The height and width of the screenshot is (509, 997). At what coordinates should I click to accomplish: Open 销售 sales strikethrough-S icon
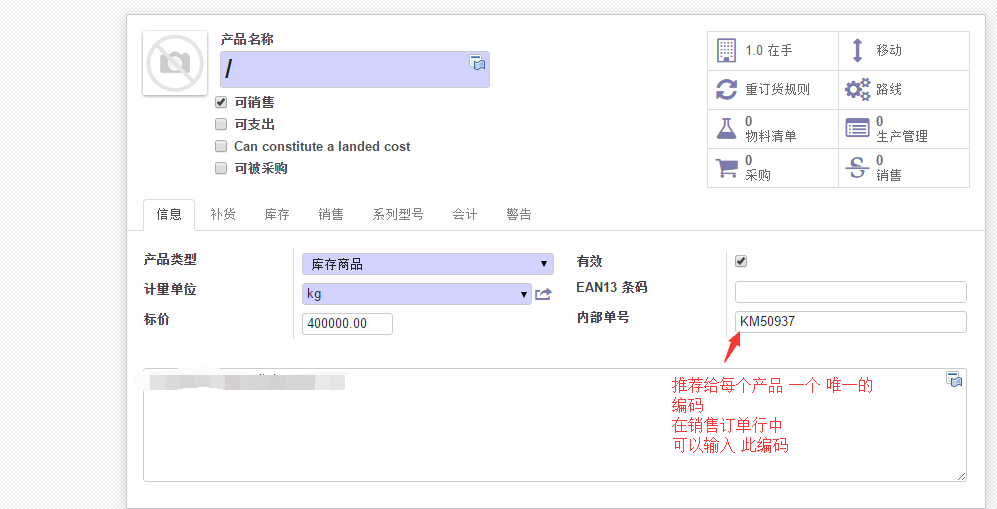click(x=857, y=167)
